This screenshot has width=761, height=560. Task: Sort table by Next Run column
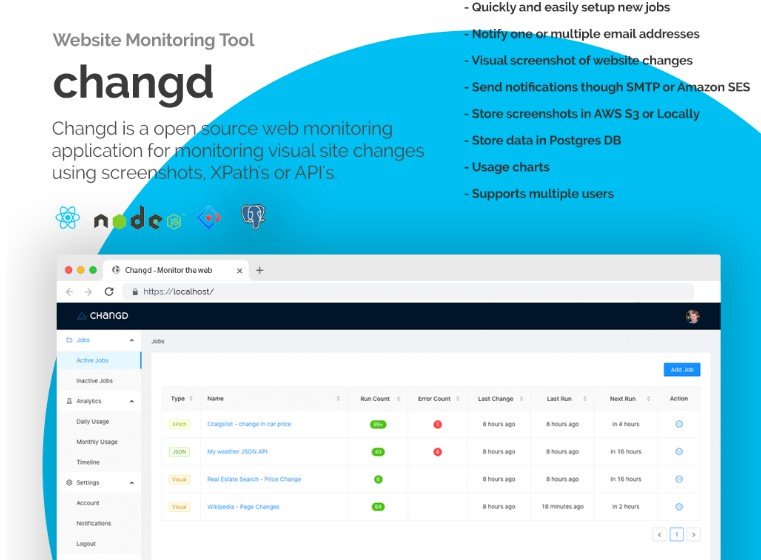[x=648, y=398]
